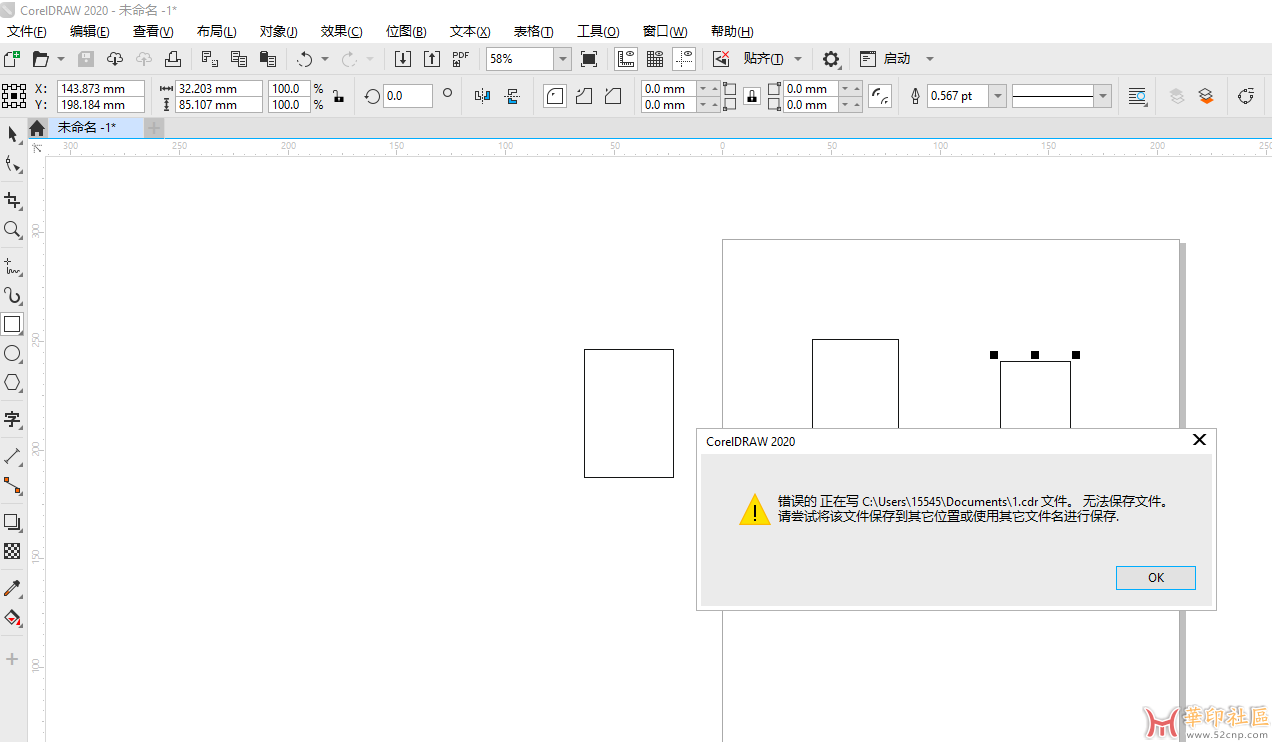This screenshot has height=742, width=1272.
Task: Click the Cut icon
Action: coord(210,59)
